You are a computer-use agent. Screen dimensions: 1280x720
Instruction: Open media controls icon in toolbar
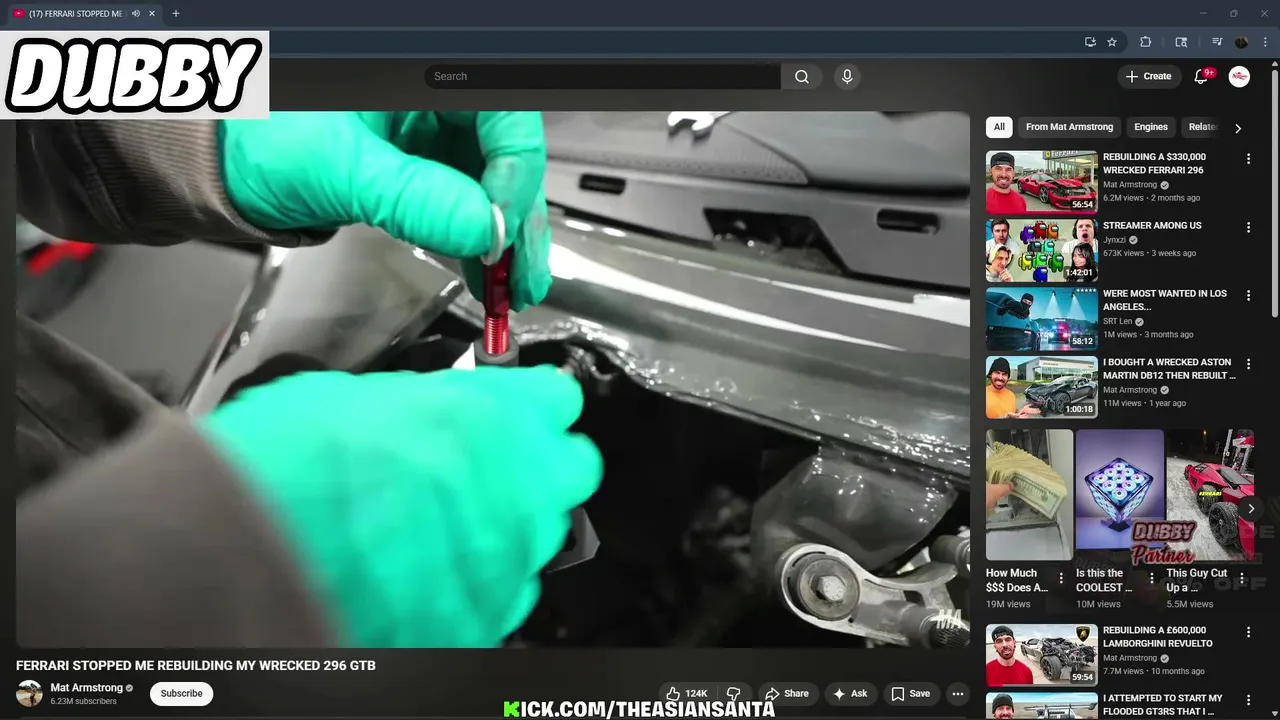1217,42
